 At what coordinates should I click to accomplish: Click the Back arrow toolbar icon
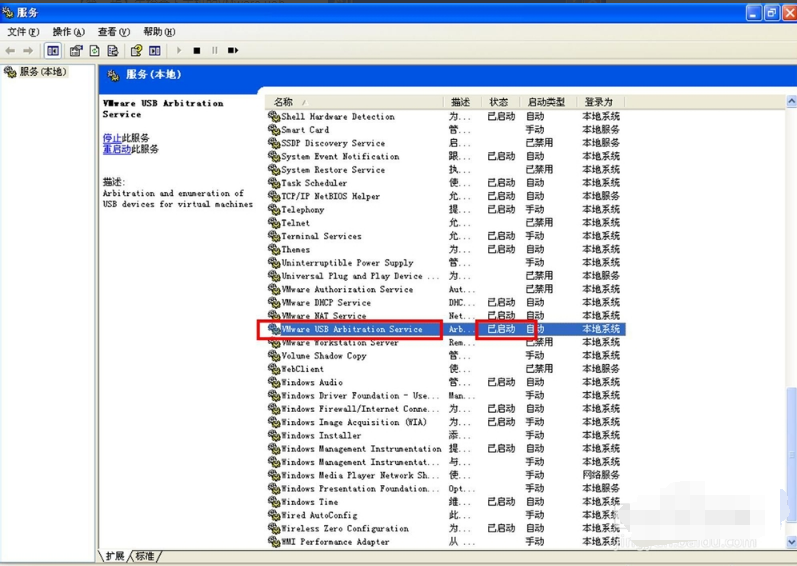(10, 50)
